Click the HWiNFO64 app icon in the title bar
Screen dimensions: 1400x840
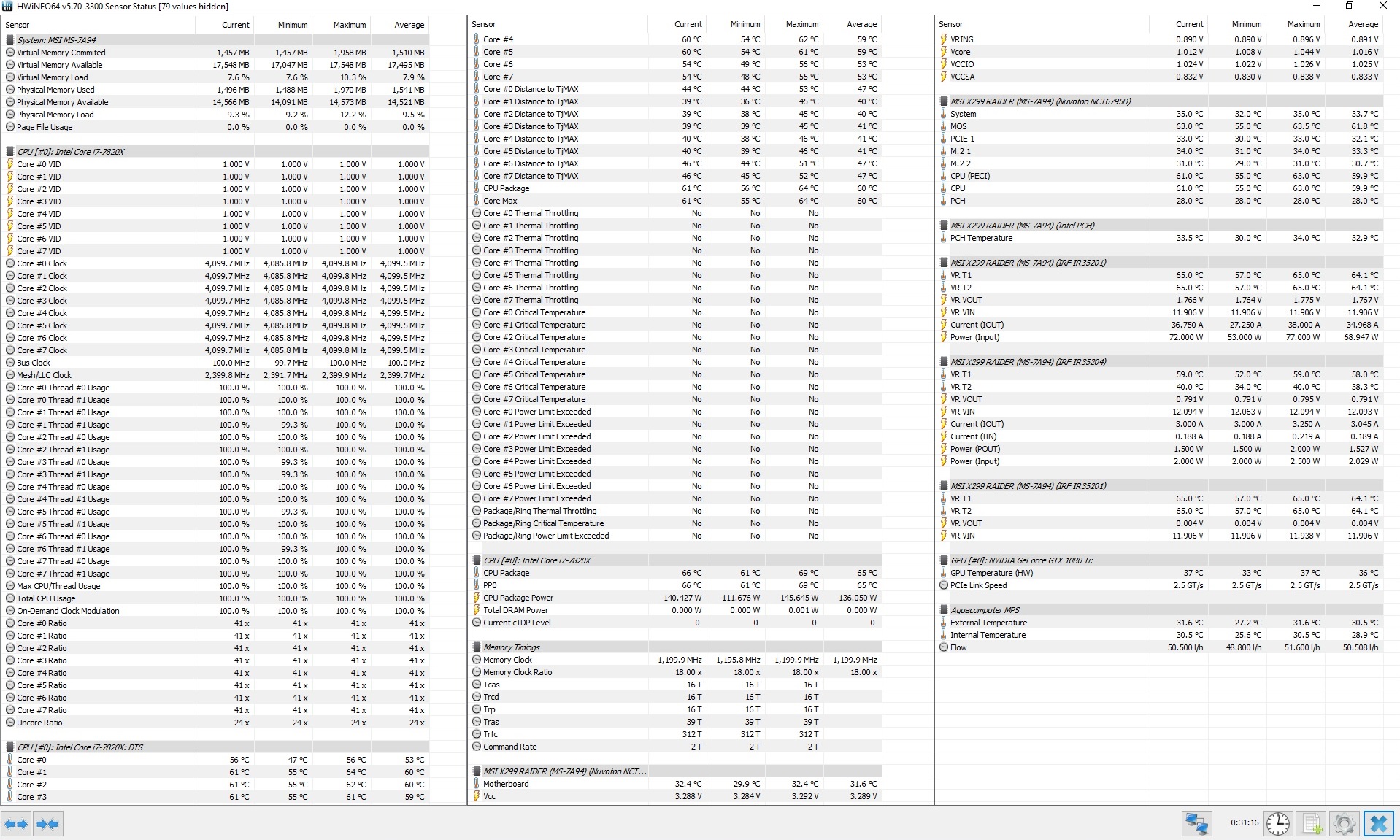pyautogui.click(x=7, y=7)
